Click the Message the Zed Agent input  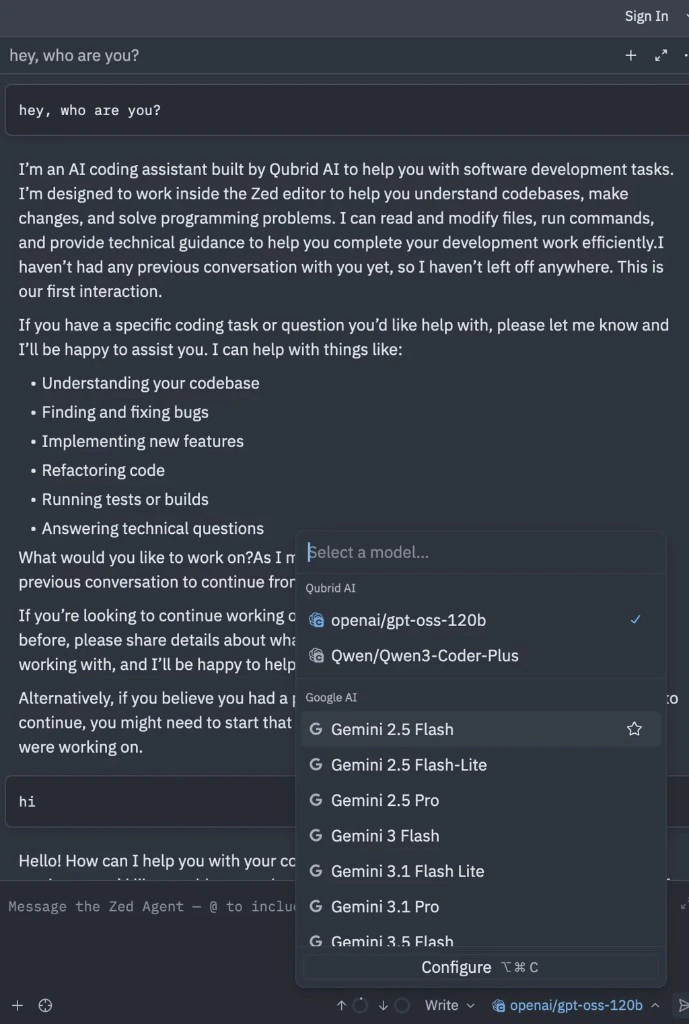tap(150, 906)
